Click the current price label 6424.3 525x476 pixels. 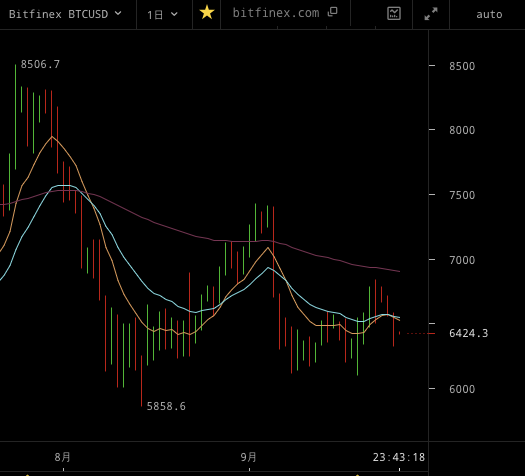coord(468,333)
